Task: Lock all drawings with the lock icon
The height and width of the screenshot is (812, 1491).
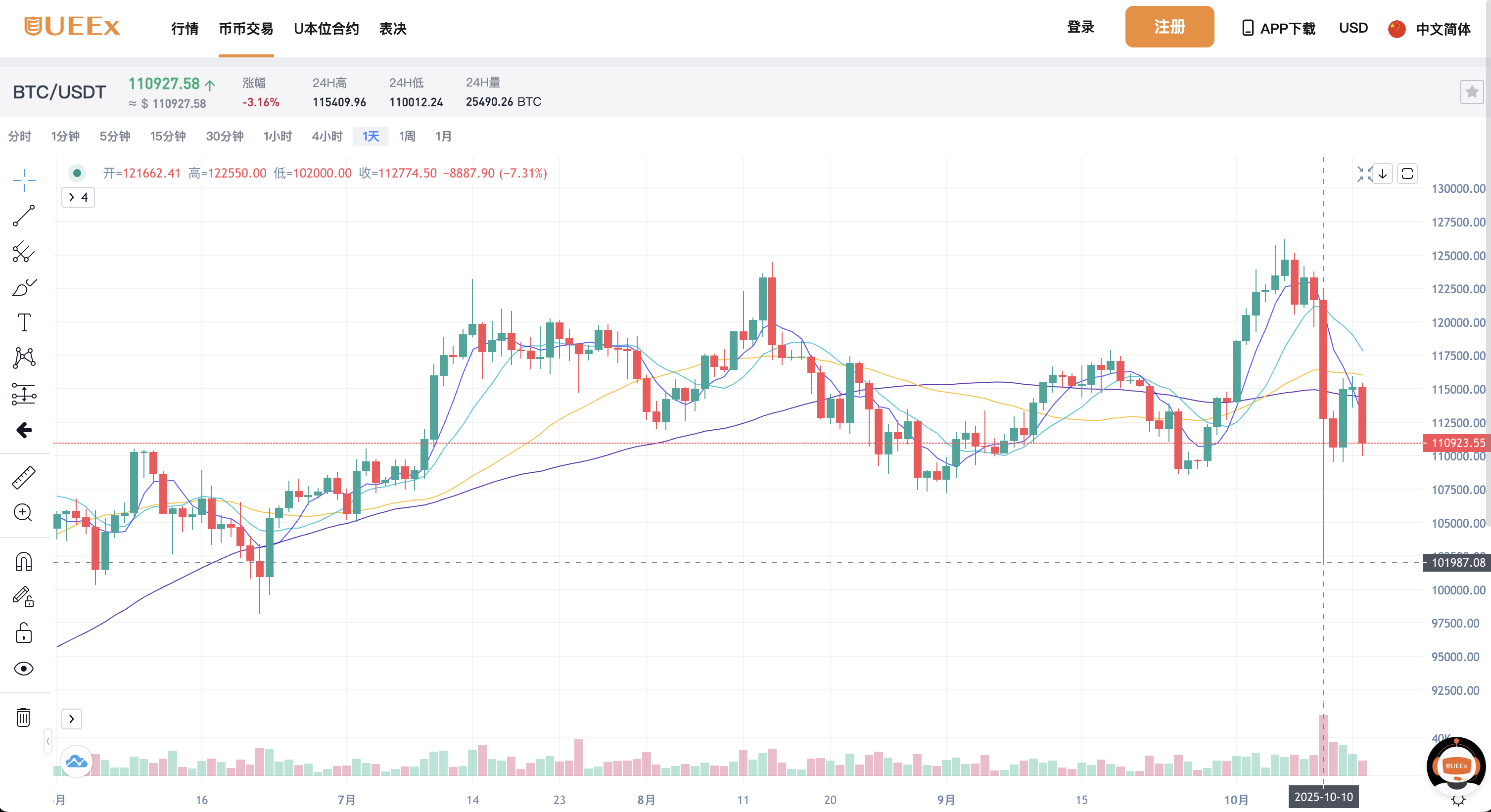Action: (23, 632)
